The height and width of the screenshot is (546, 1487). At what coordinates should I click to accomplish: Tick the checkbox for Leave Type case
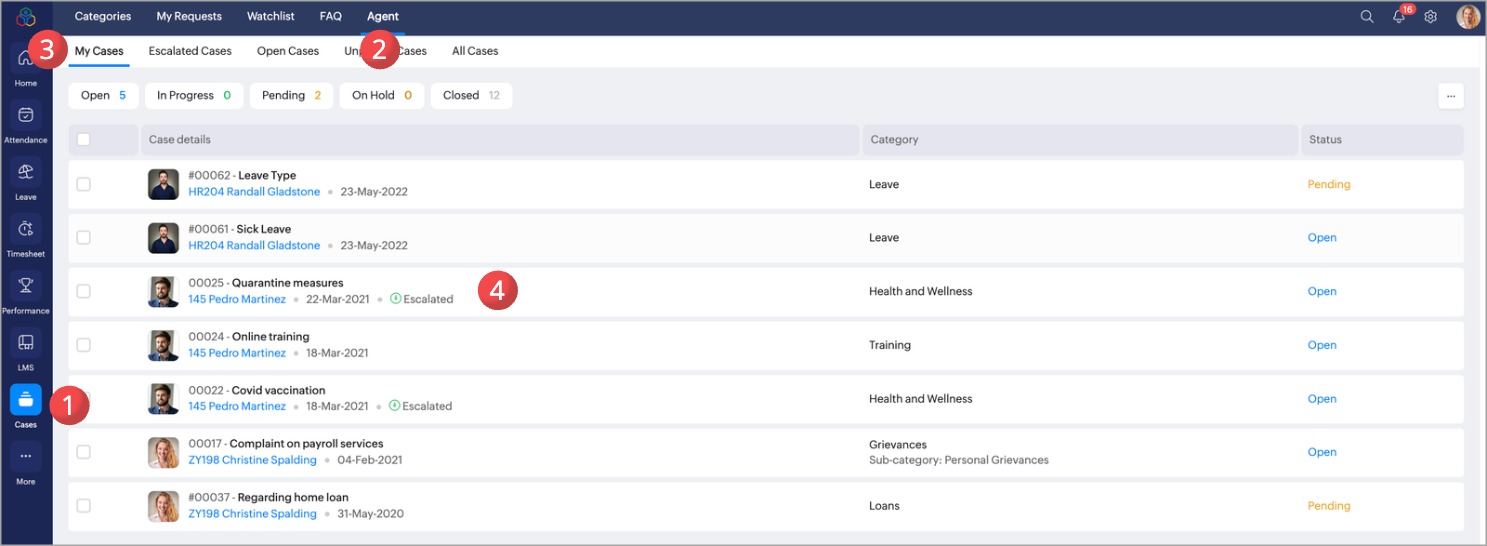(84, 184)
